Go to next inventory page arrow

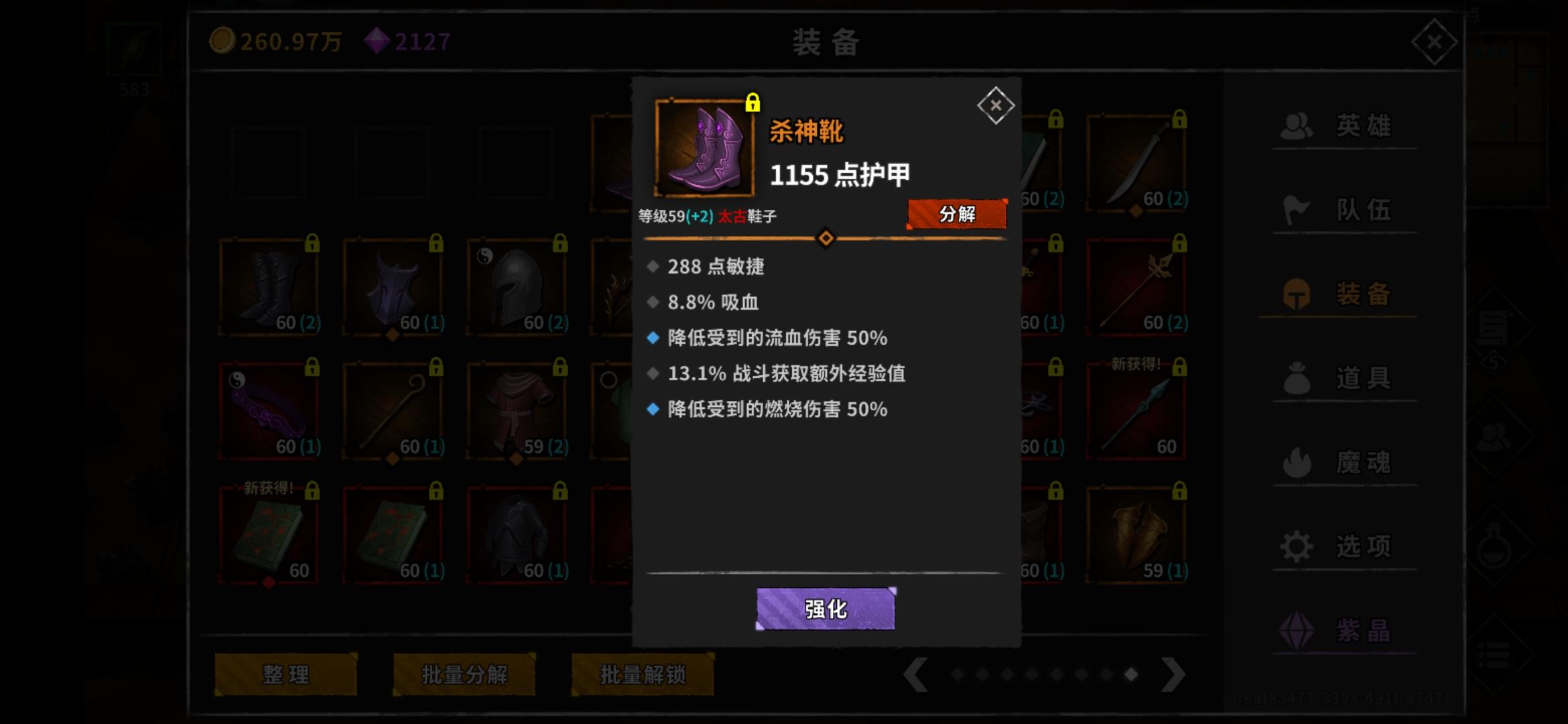[x=1173, y=674]
